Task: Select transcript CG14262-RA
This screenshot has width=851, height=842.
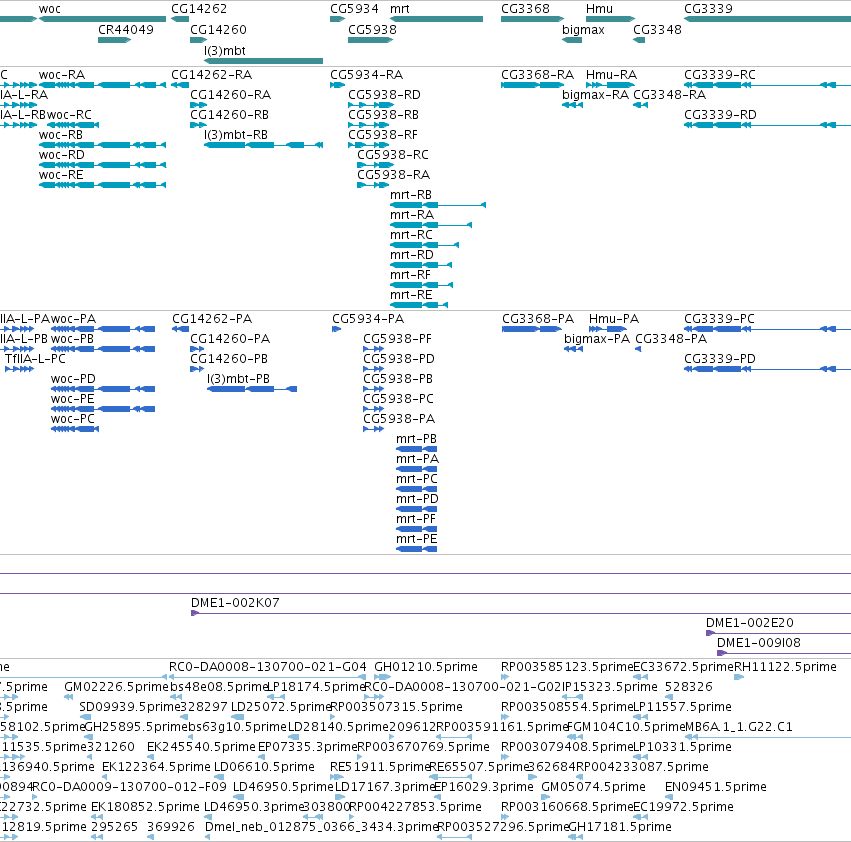Action: pos(211,74)
